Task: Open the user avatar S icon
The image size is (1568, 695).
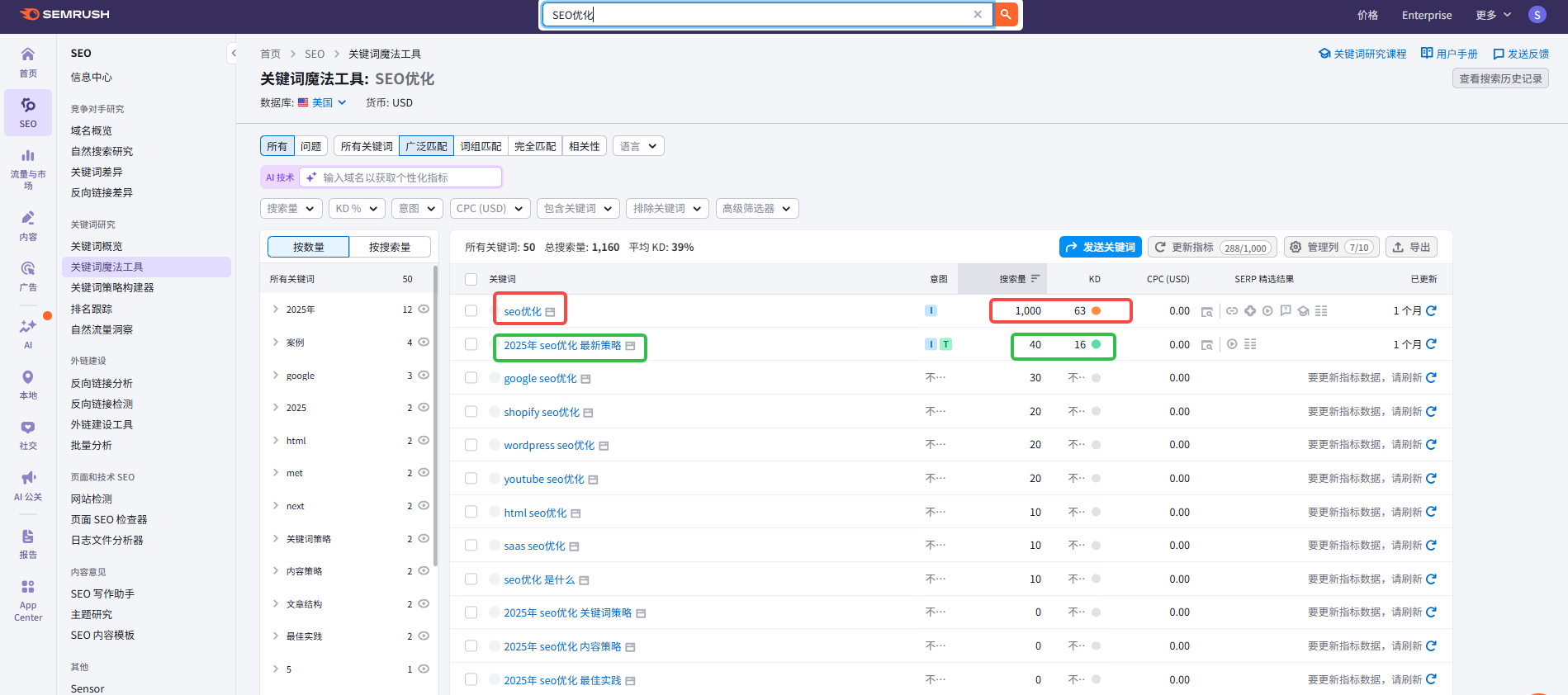Action: [x=1537, y=15]
